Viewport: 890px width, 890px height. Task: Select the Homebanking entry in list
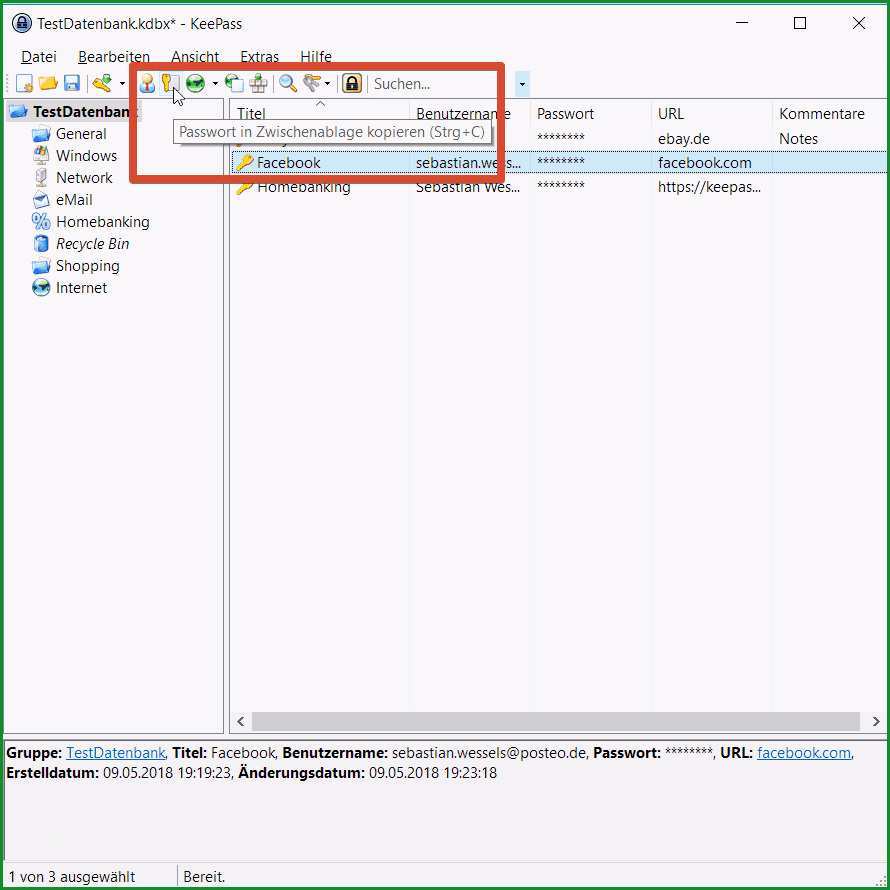[304, 187]
